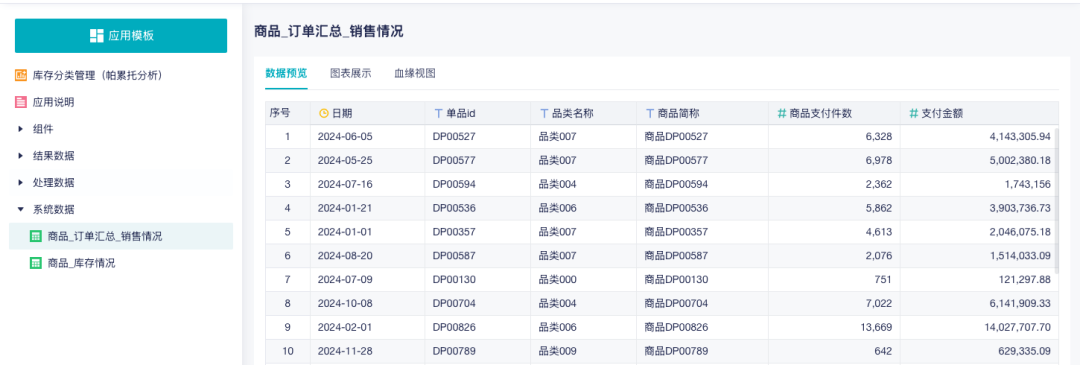Expand the 处理数据 tree node

point(21,182)
